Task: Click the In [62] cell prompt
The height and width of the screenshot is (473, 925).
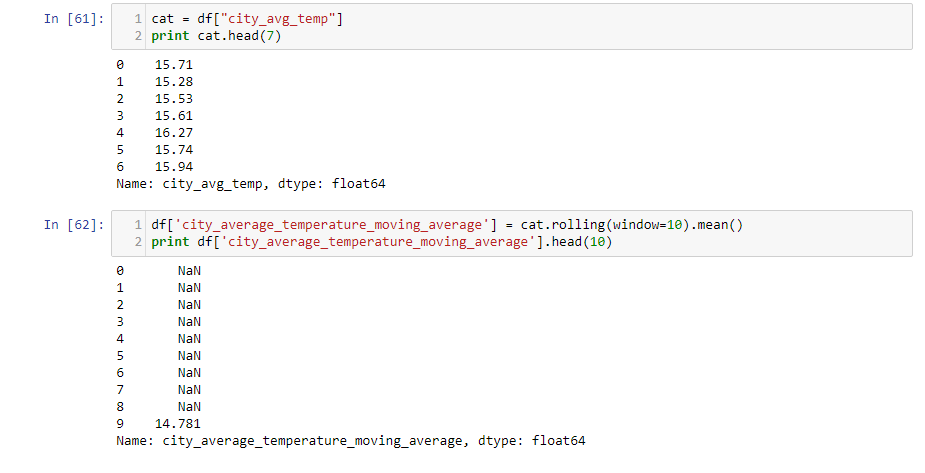Action: (x=74, y=225)
